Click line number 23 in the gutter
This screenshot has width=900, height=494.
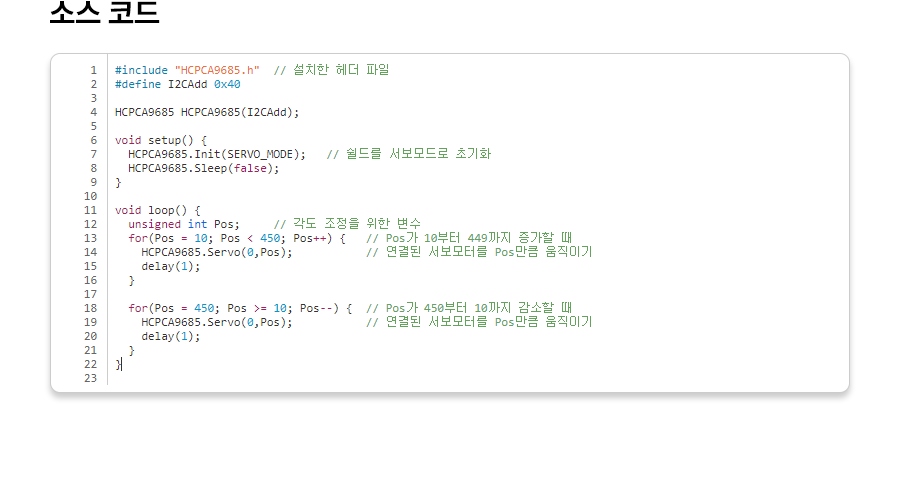point(91,378)
